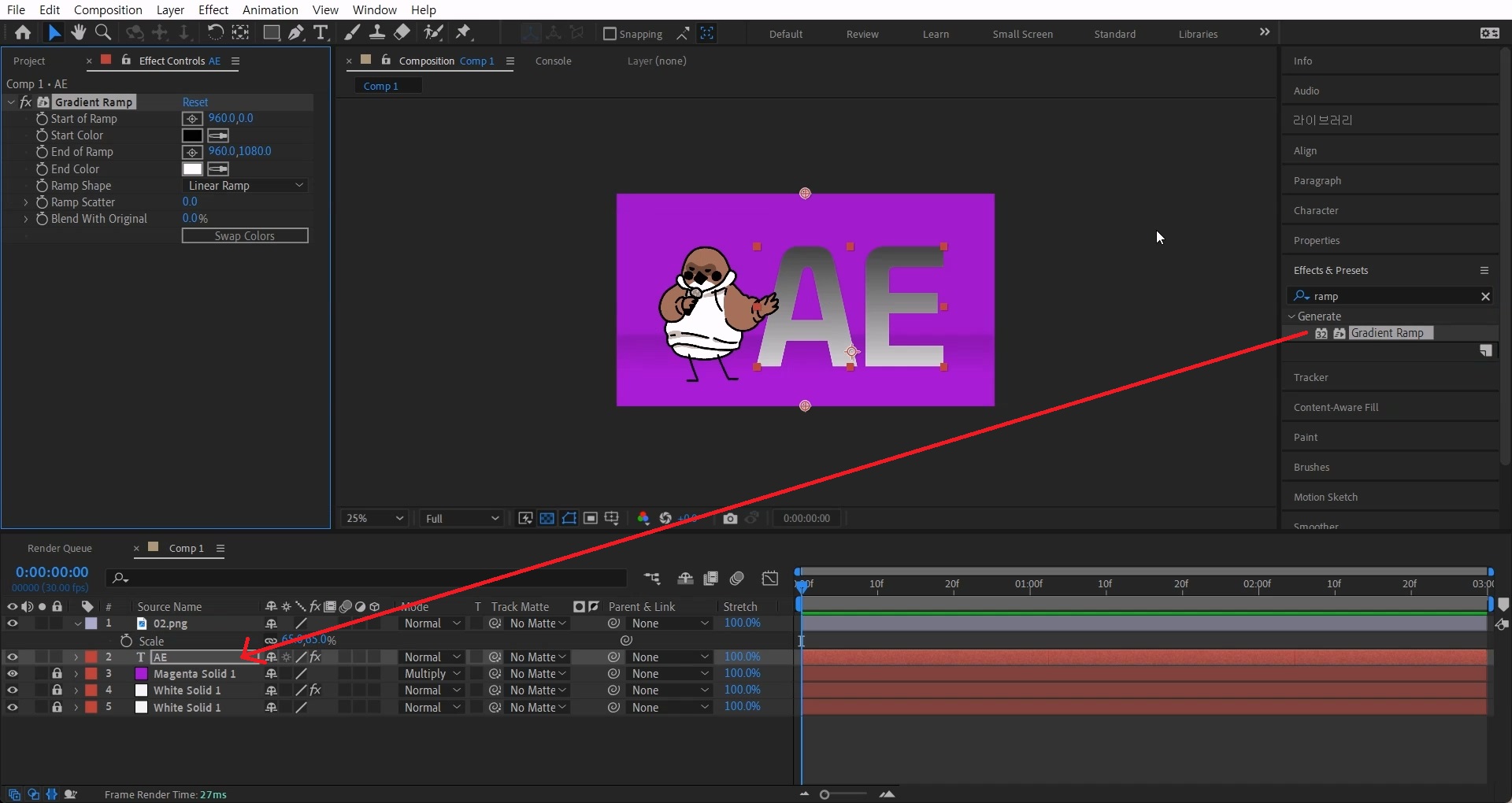Hide the Magenta Solid 1 layer

(x=12, y=674)
